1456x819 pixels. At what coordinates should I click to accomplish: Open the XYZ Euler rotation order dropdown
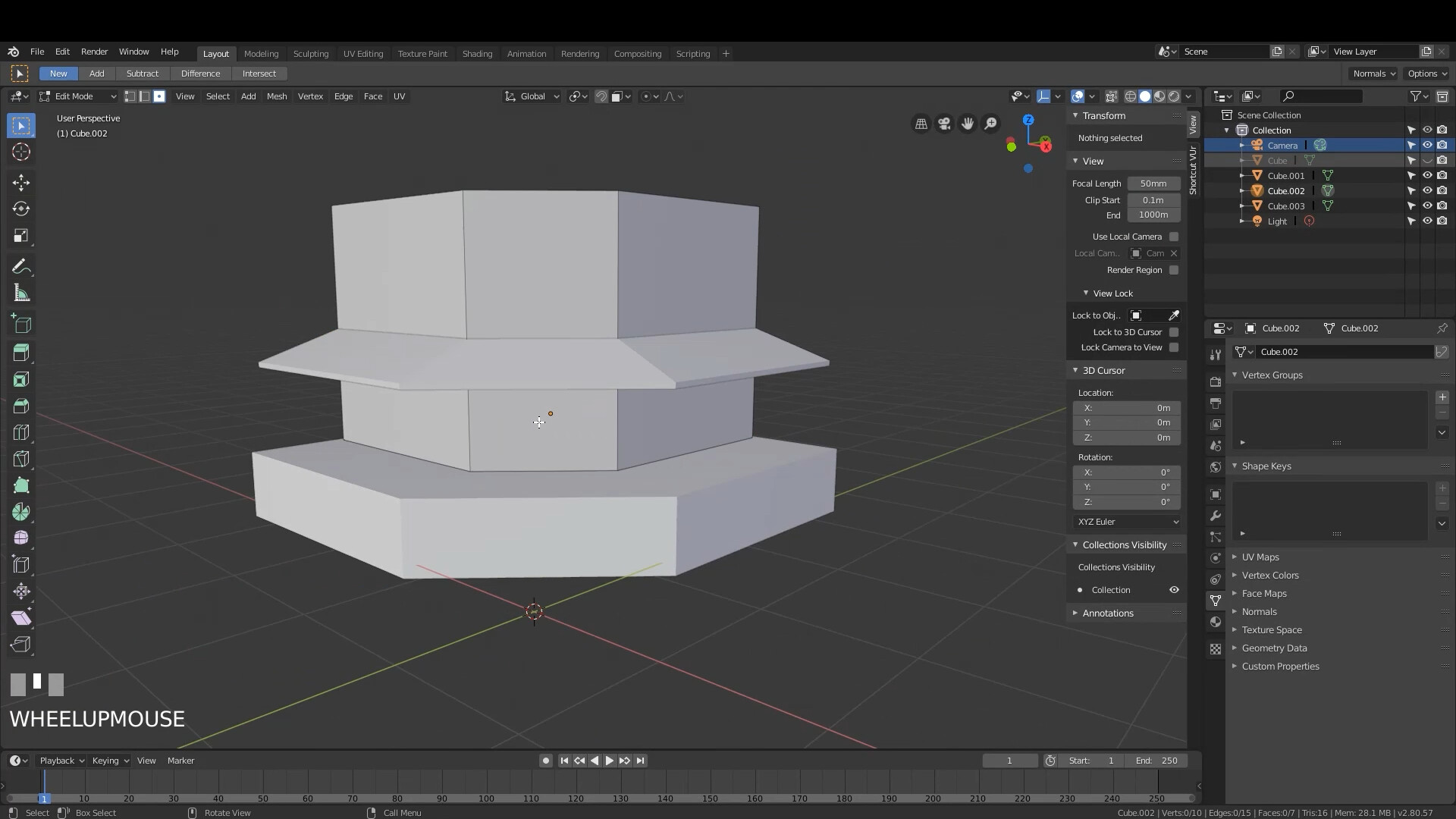tap(1126, 522)
